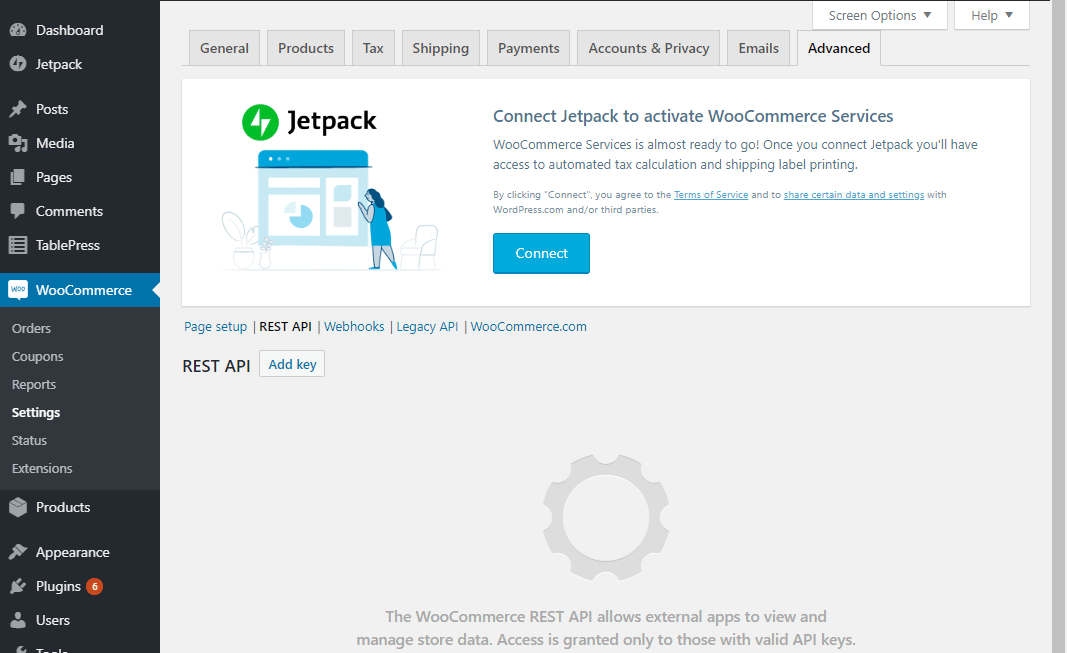
Task: Click the Plugins plug icon
Action: click(x=18, y=586)
